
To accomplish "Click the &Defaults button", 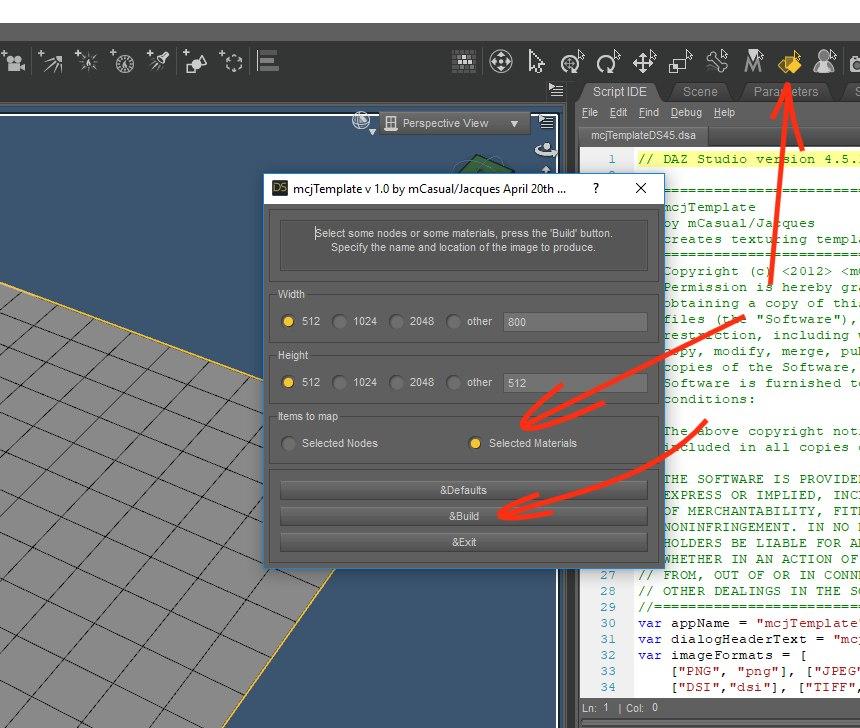I will coord(463,490).
